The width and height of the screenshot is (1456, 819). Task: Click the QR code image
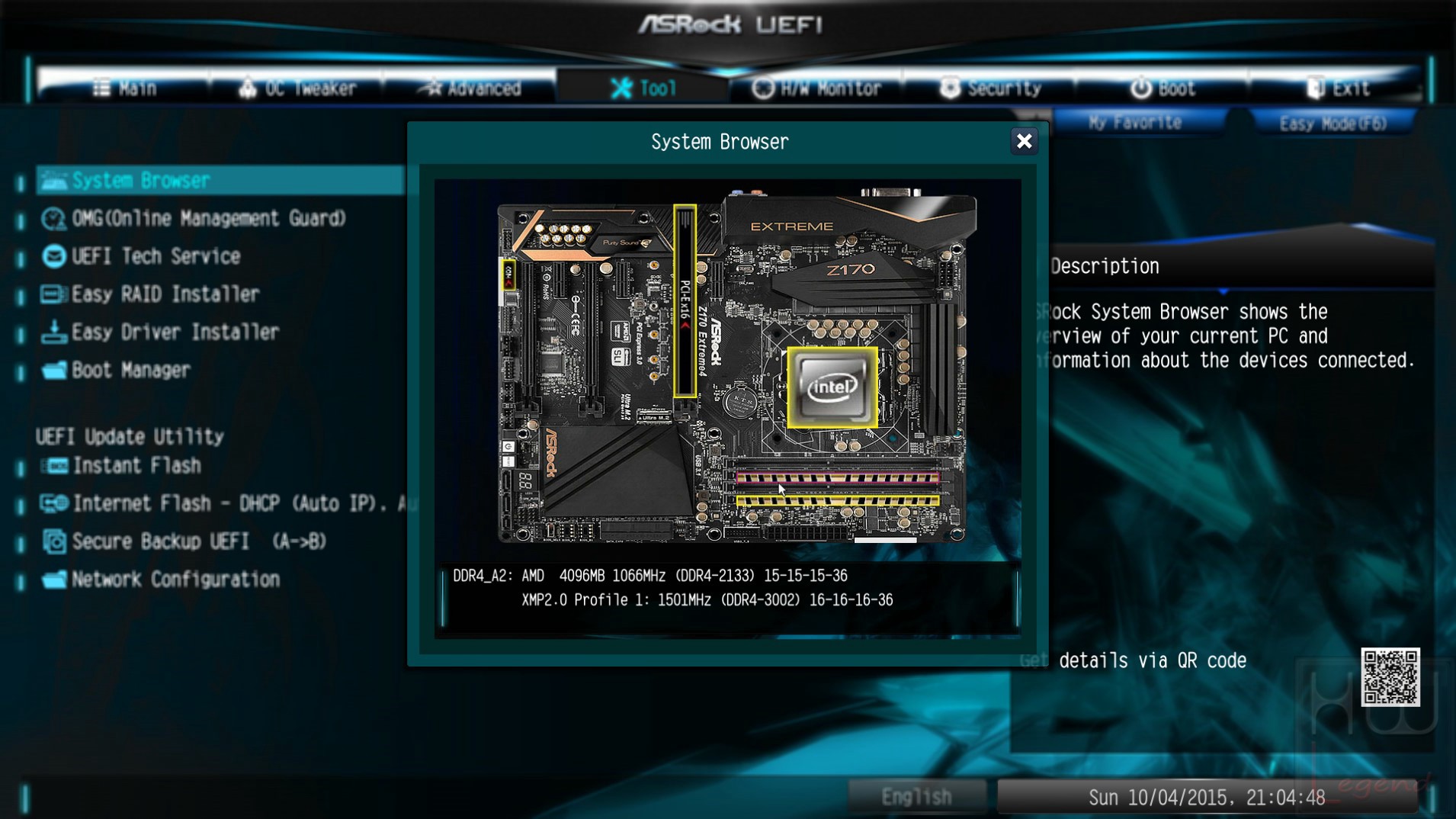1390,677
